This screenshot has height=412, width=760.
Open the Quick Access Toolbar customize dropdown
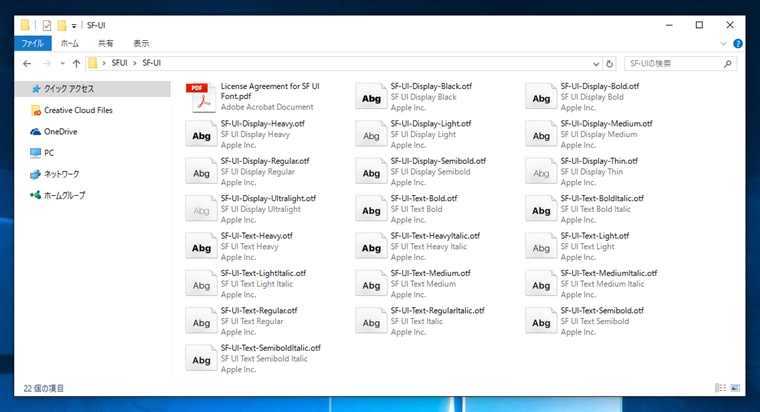click(x=74, y=26)
